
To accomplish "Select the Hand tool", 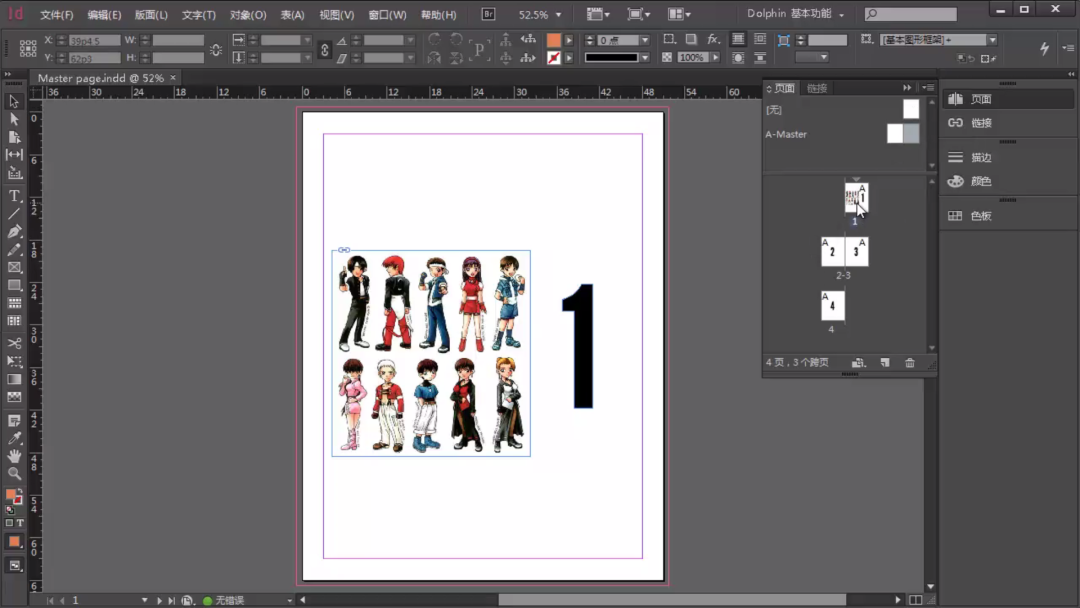I will pyautogui.click(x=14, y=456).
